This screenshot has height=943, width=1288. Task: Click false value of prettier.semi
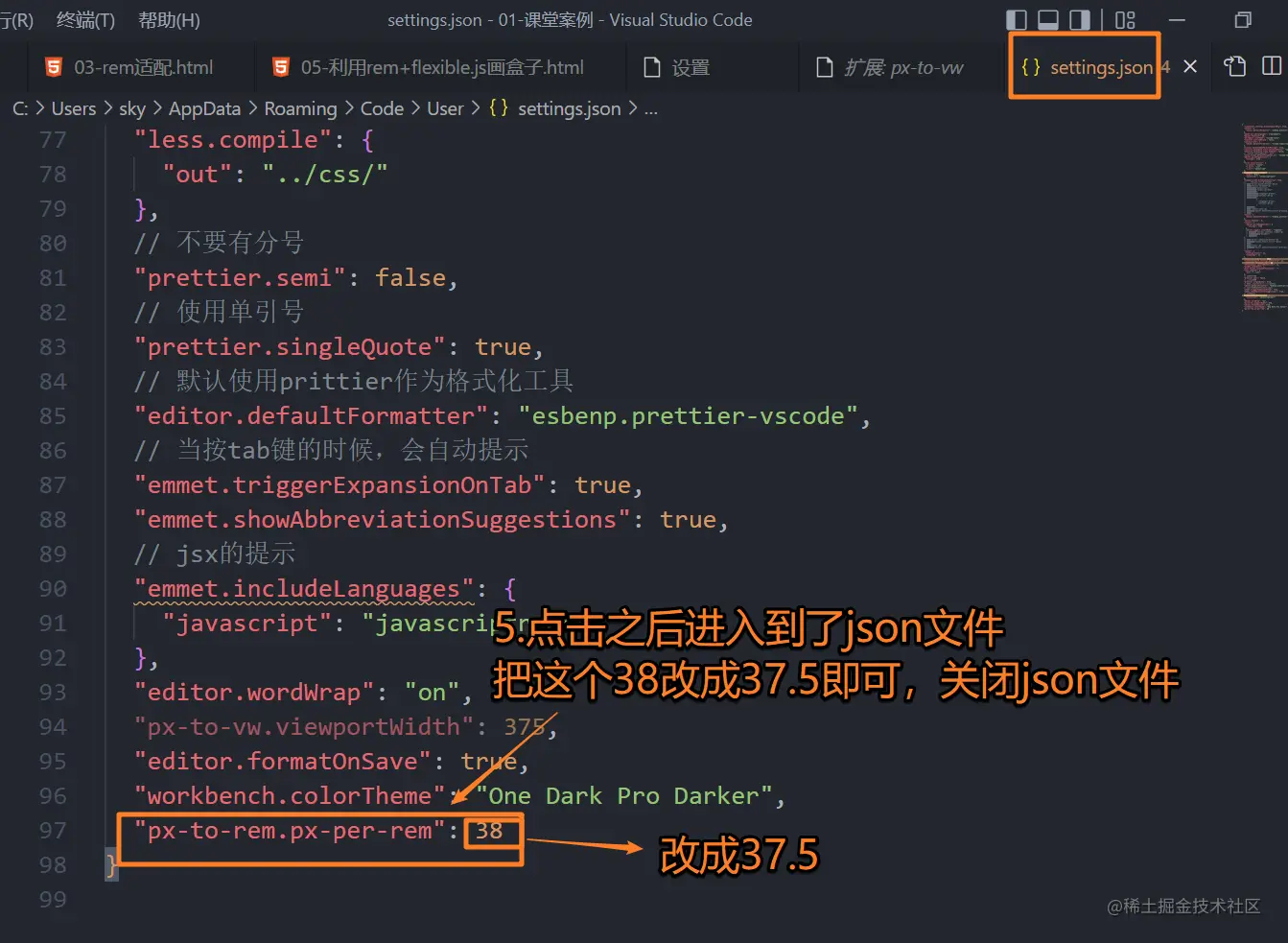[410, 278]
